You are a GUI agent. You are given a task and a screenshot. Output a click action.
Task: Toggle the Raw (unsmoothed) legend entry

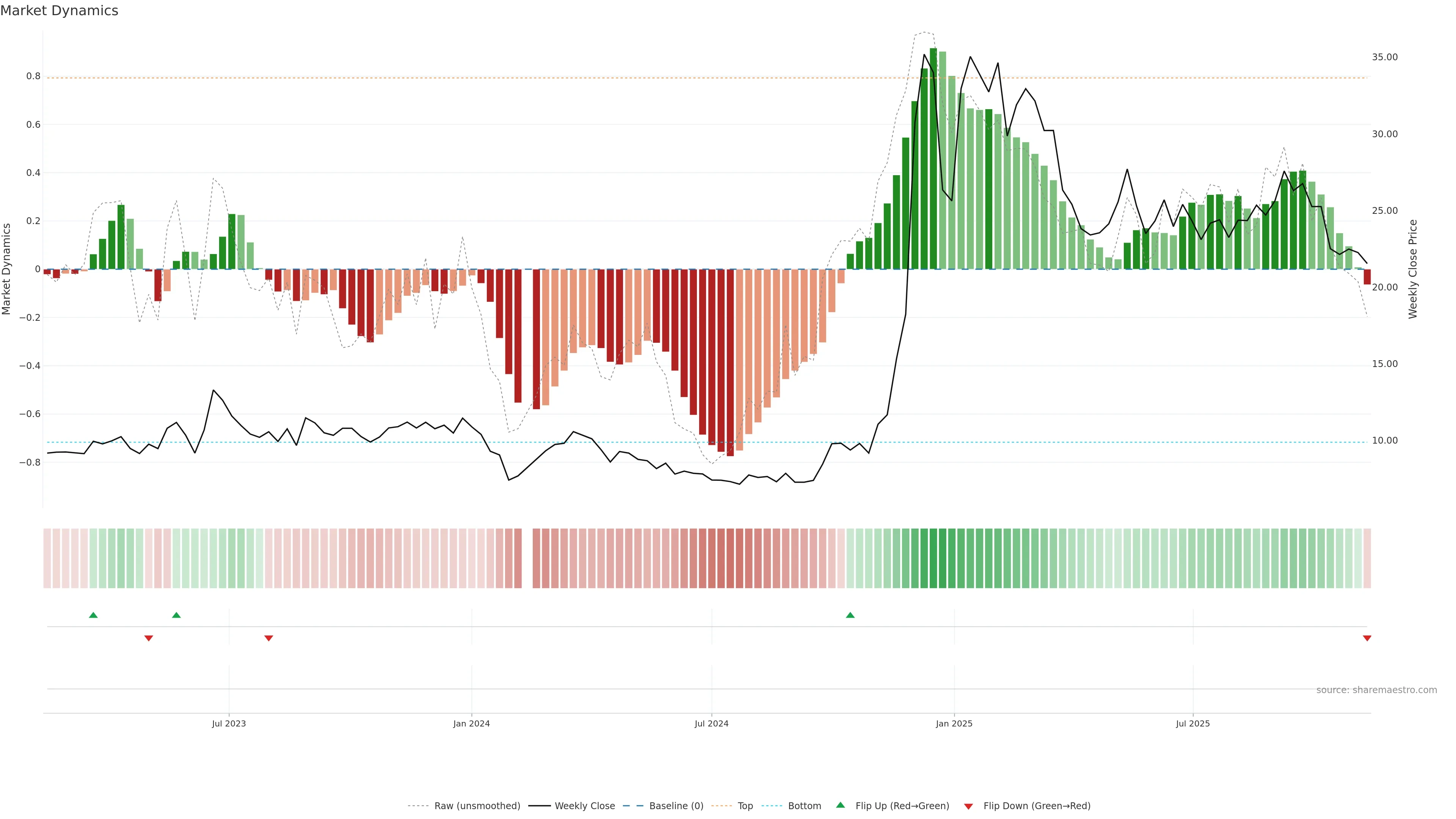click(x=477, y=805)
